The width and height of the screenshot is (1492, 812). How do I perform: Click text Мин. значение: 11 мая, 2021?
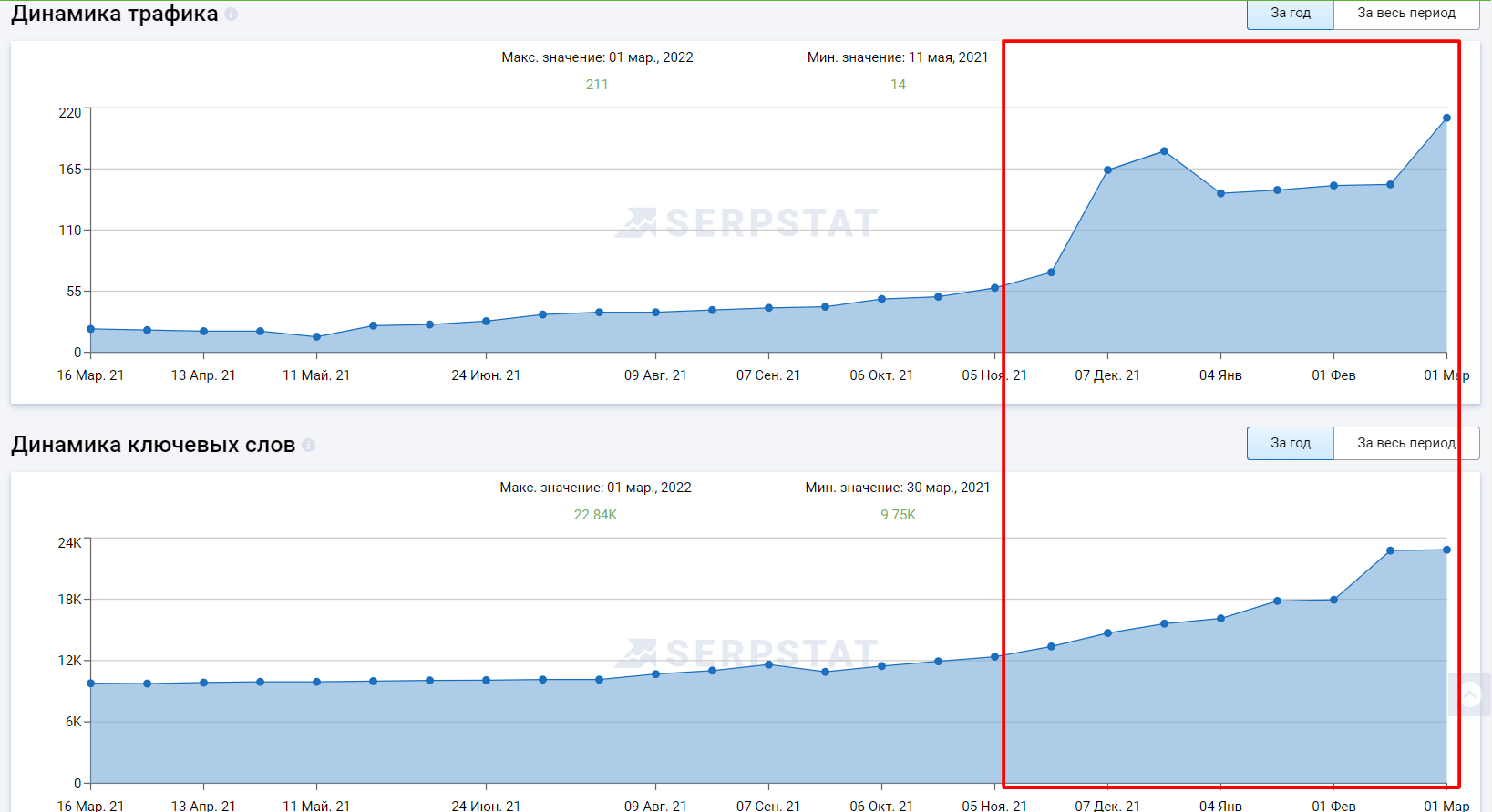point(898,57)
